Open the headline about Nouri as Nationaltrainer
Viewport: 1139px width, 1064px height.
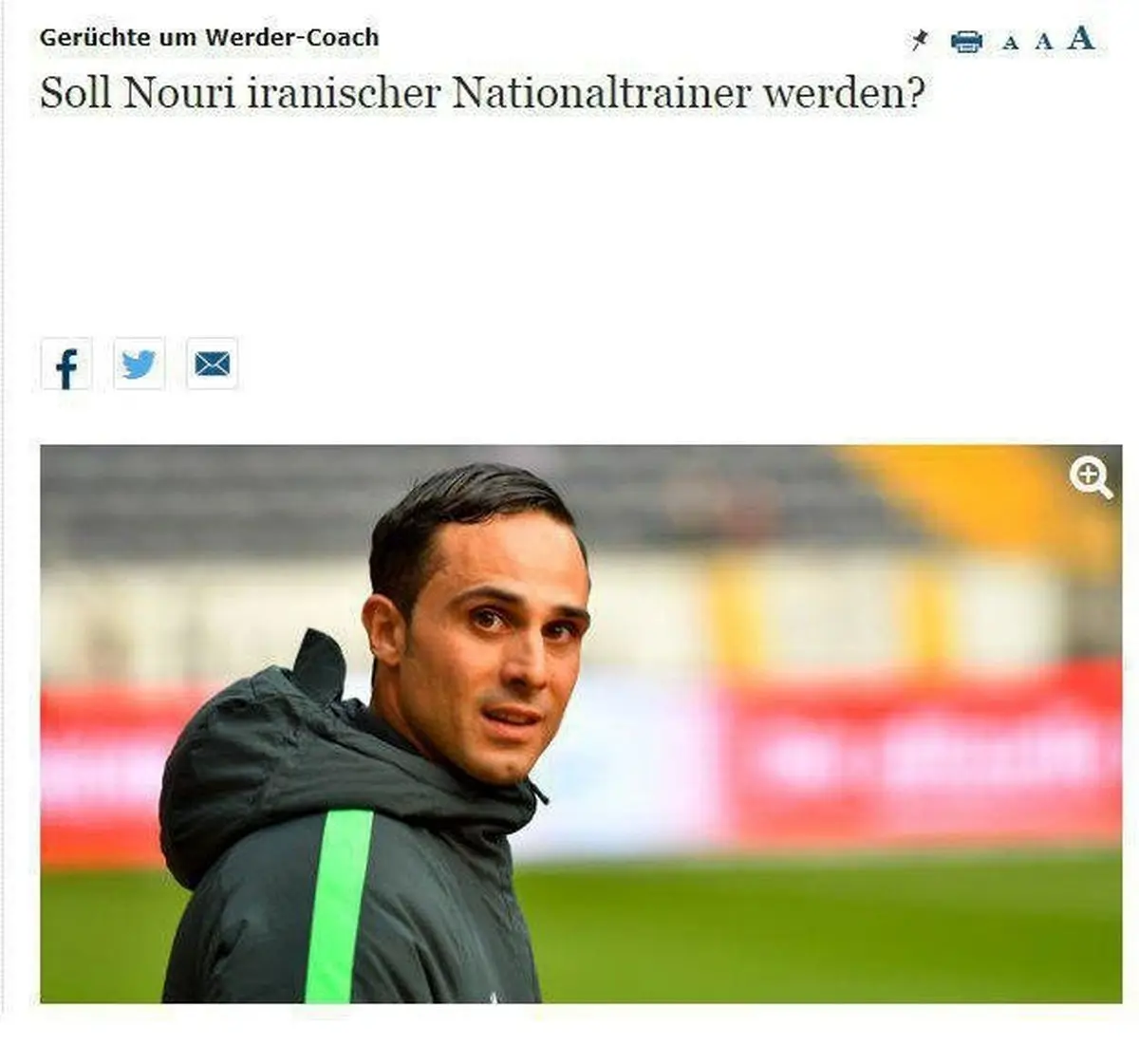click(481, 93)
